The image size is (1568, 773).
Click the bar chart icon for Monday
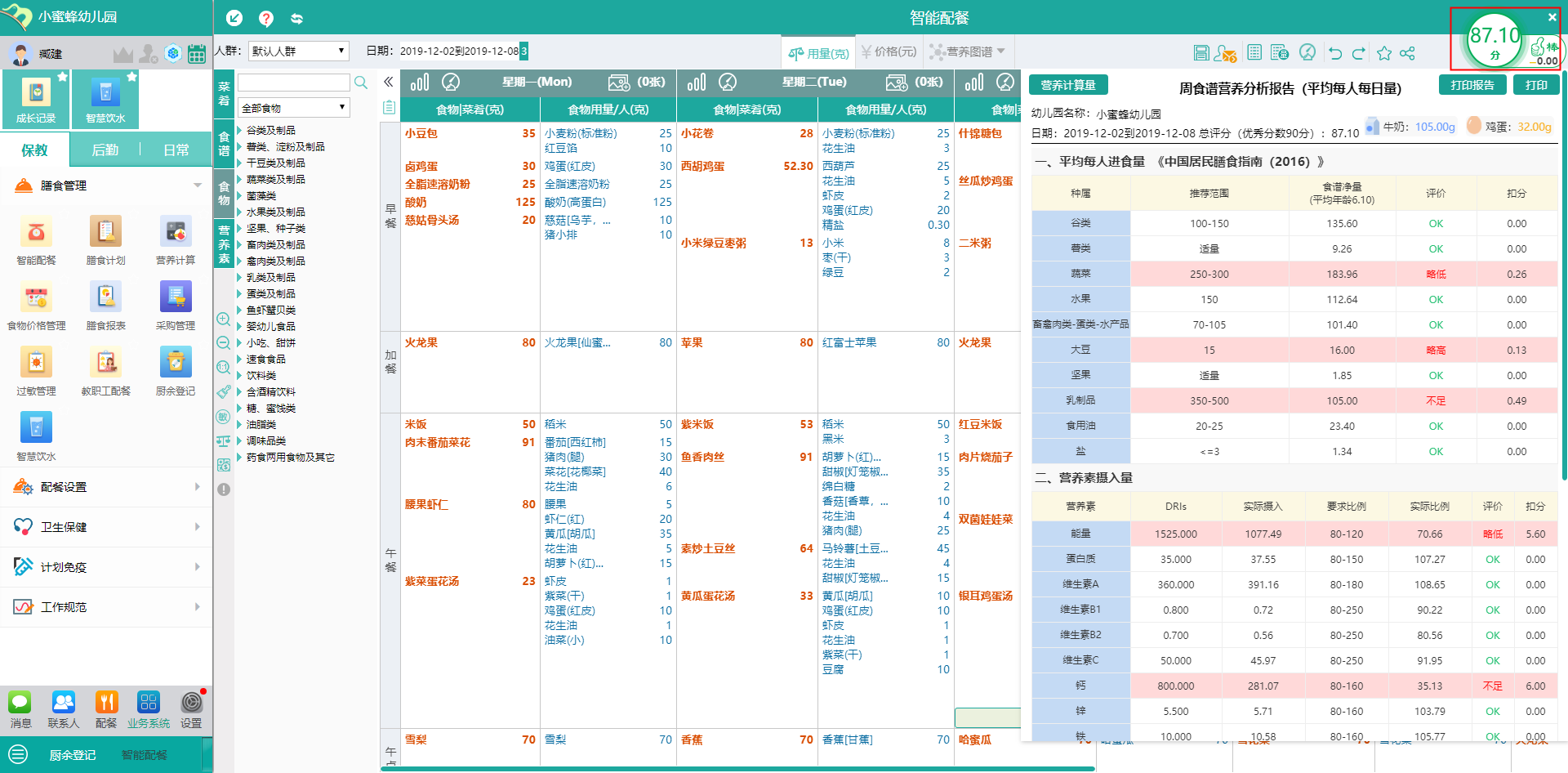pyautogui.click(x=420, y=83)
